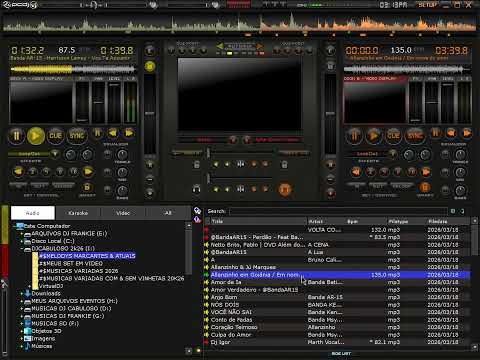Open the right deck loop dropdown arrow
The image size is (480, 360).
click(393, 154)
